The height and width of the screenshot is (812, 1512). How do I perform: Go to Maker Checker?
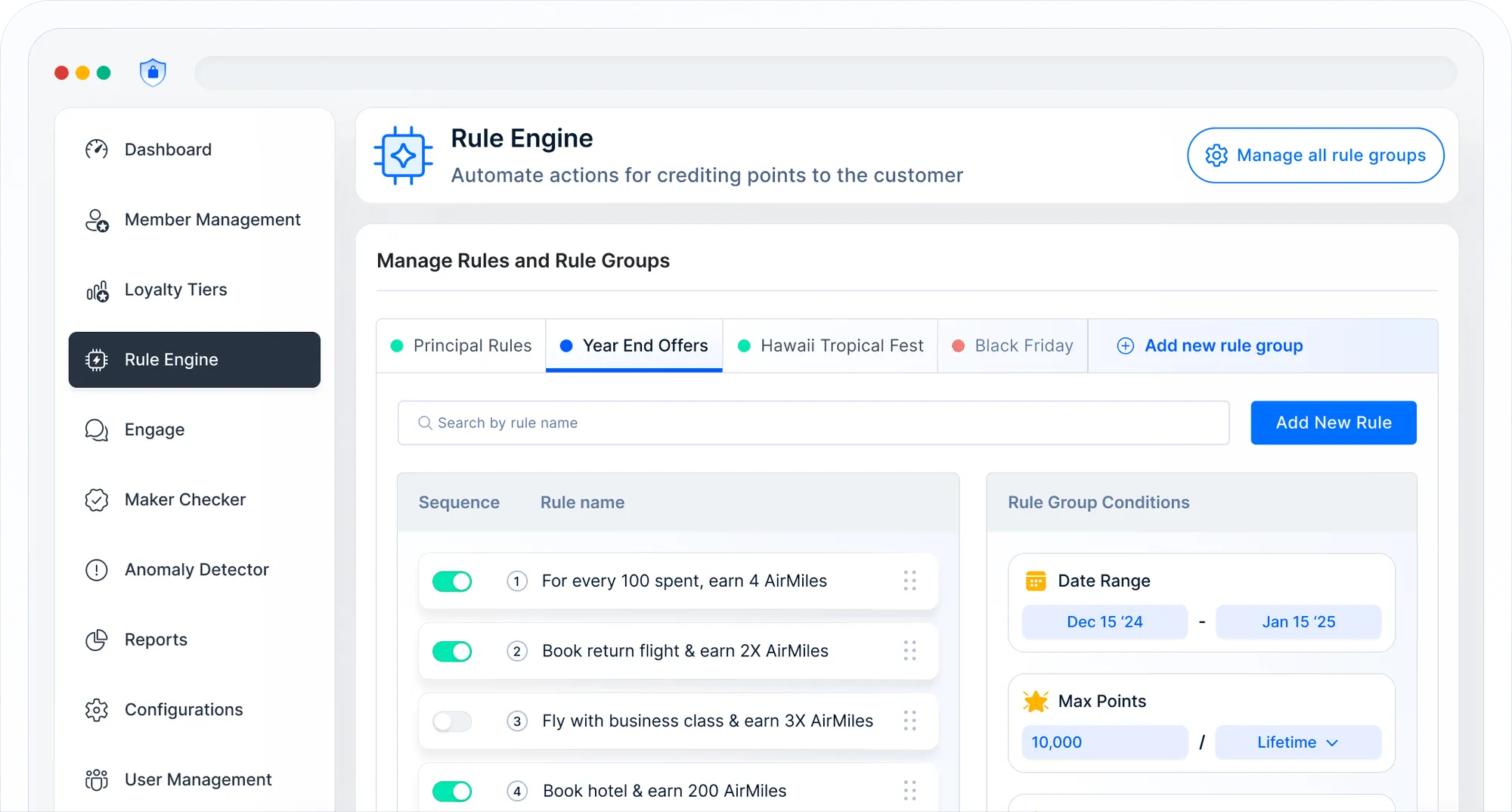click(x=194, y=500)
